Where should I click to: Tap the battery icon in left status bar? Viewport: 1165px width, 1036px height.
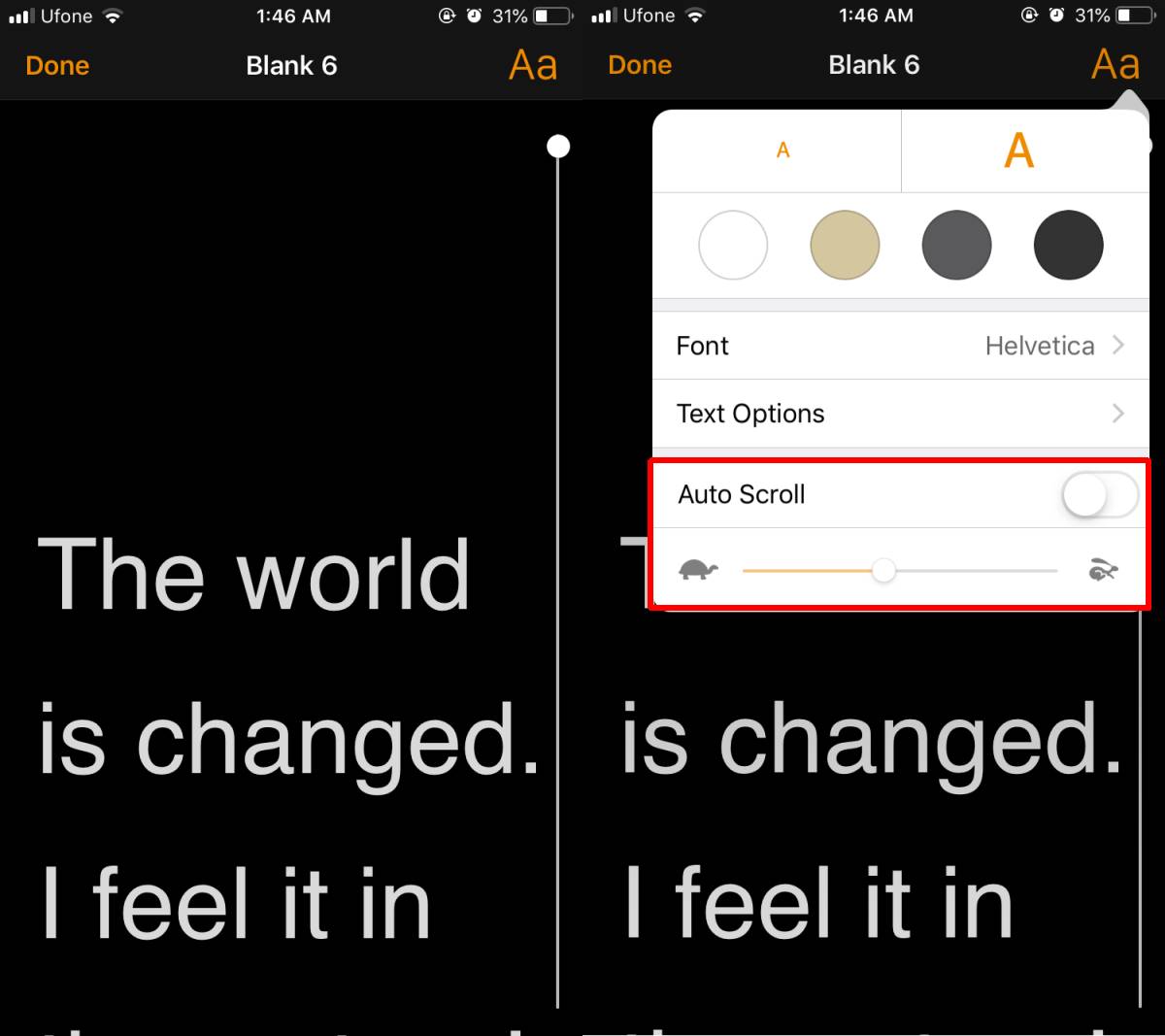coord(553,17)
